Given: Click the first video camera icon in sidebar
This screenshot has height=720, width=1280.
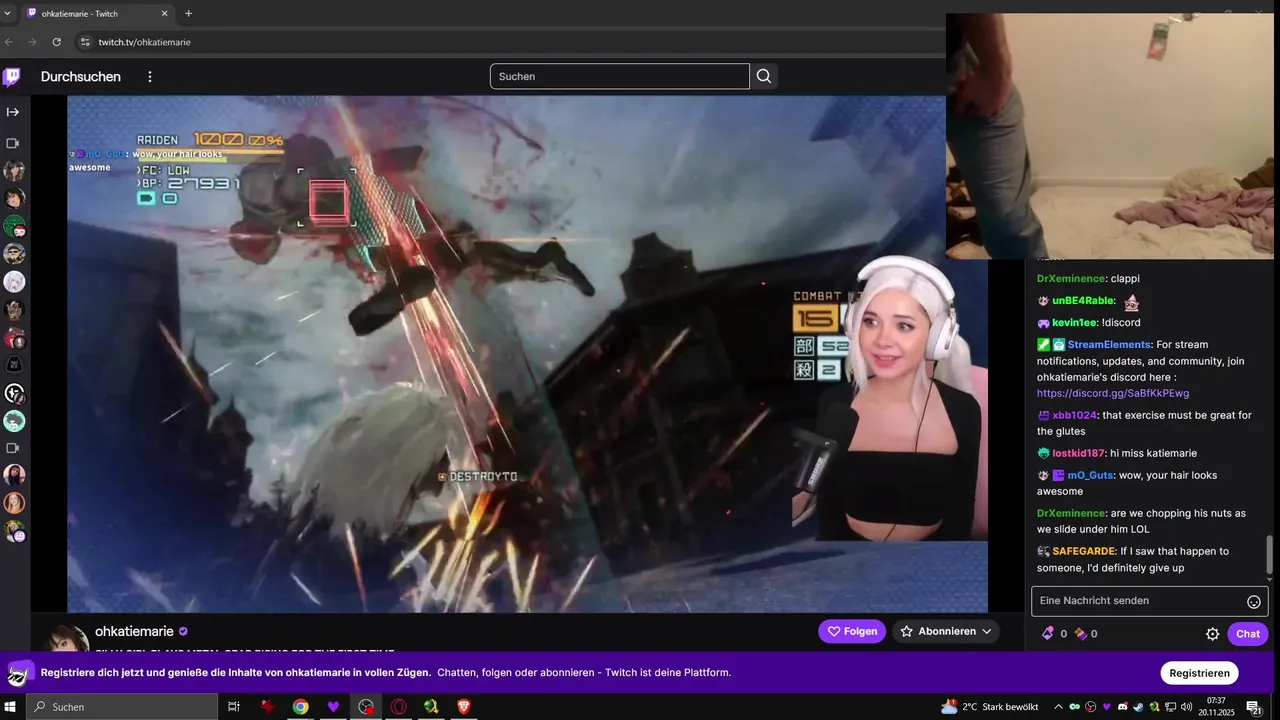Looking at the screenshot, I should coord(13,143).
